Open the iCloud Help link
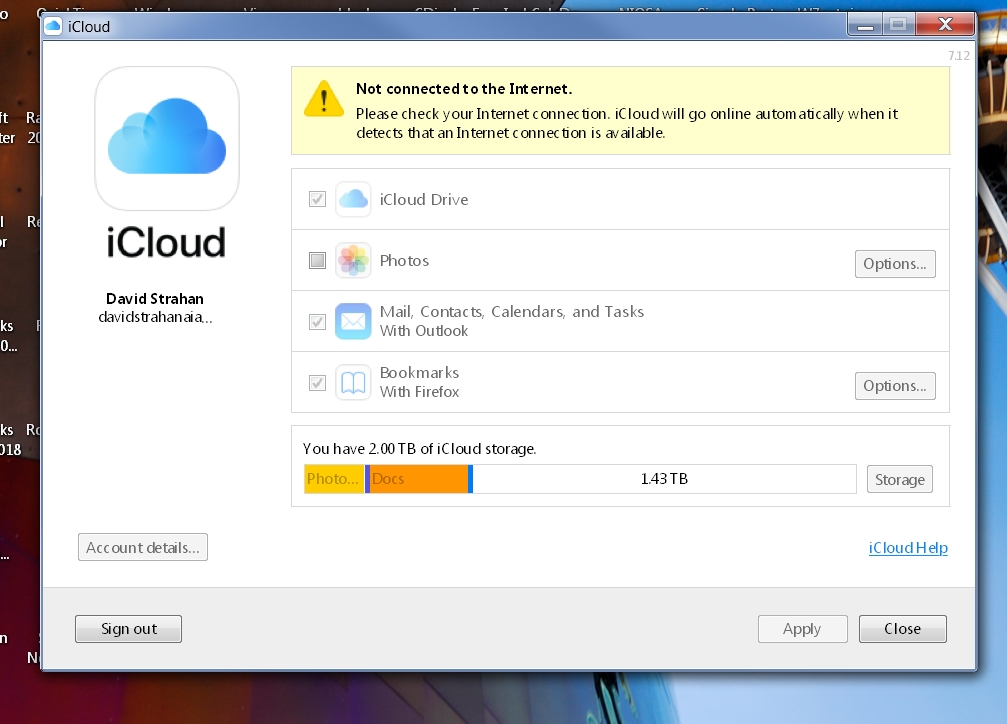This screenshot has width=1007, height=724. (908, 548)
